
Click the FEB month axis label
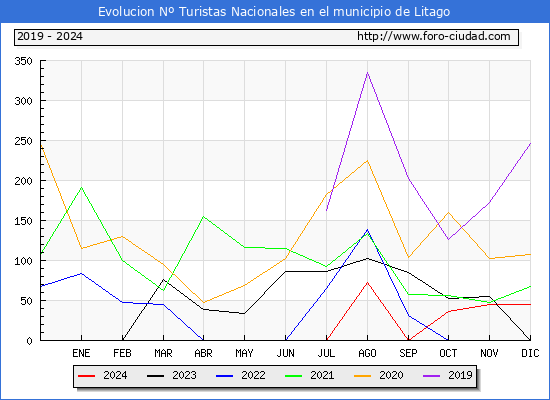[122, 353]
